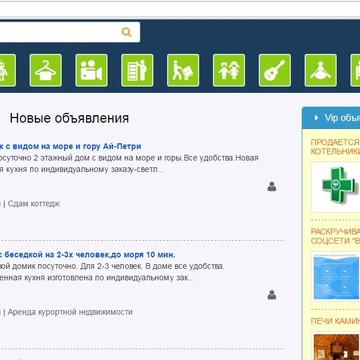Open the wooden interior fireplace thumbnail
This screenshot has height=360, width=360.
tap(336, 346)
